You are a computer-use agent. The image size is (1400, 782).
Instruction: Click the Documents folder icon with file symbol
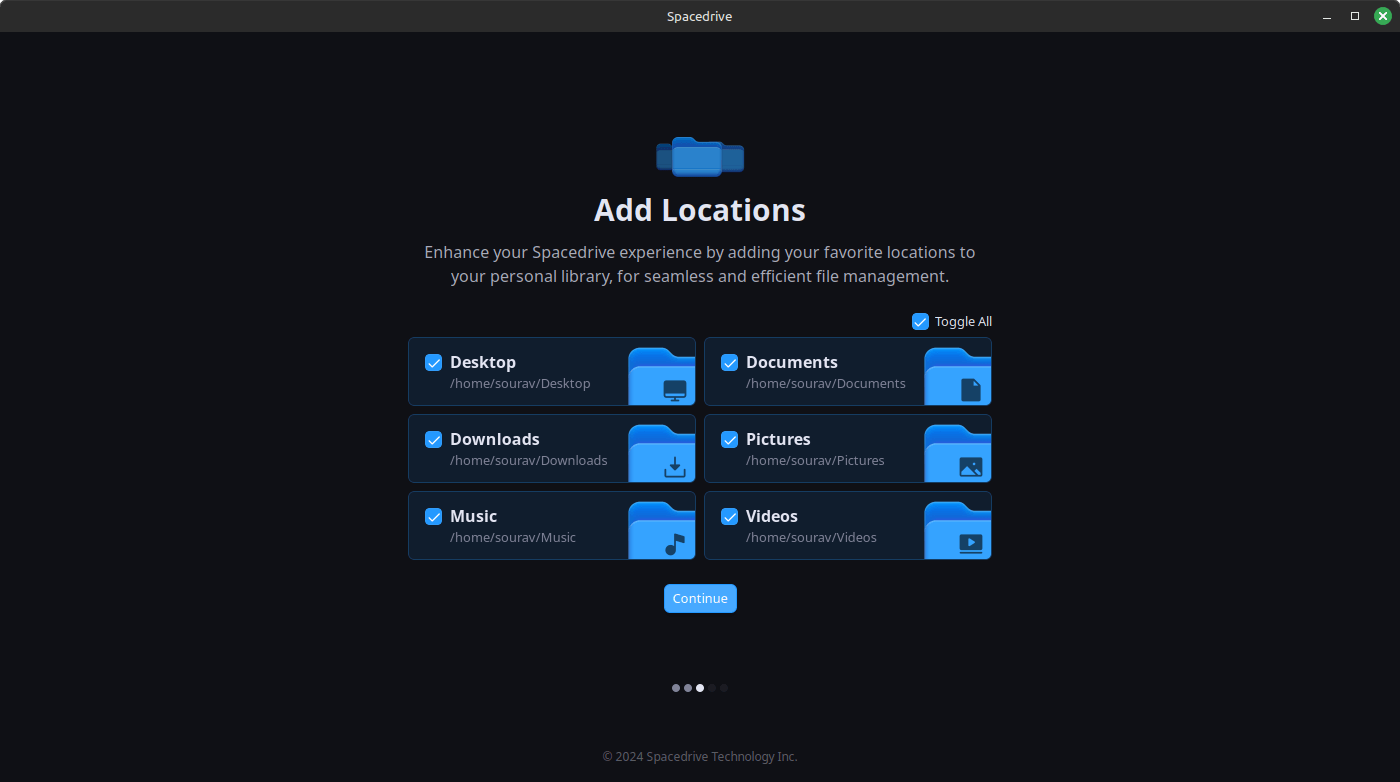coord(958,376)
